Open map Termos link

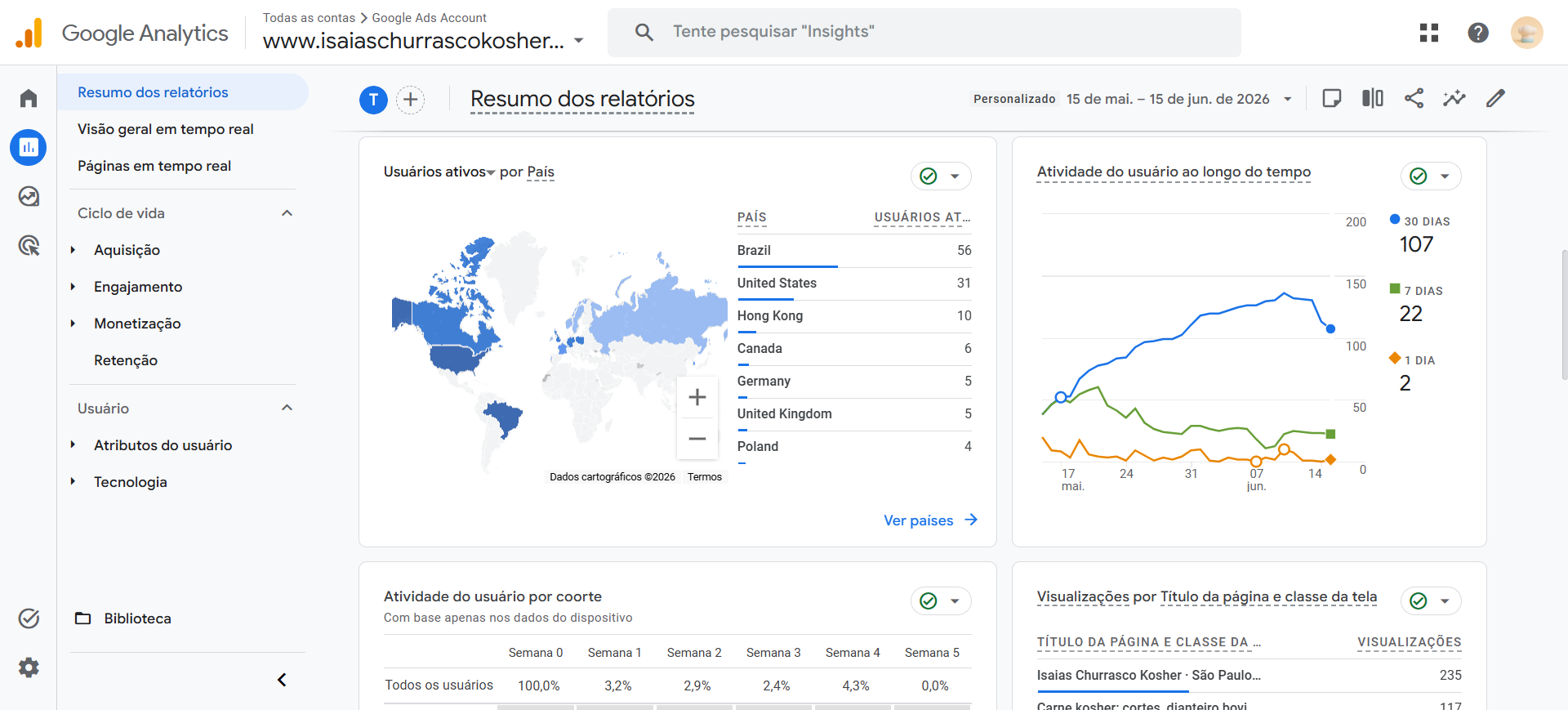705,477
